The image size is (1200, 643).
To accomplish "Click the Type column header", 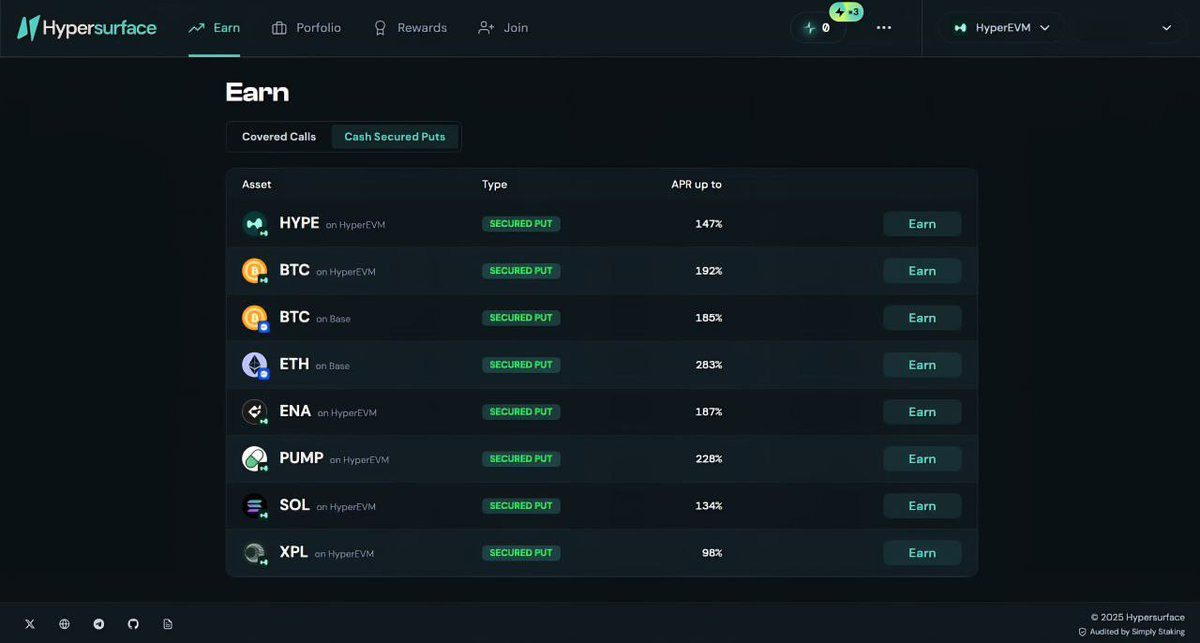I will [x=494, y=185].
